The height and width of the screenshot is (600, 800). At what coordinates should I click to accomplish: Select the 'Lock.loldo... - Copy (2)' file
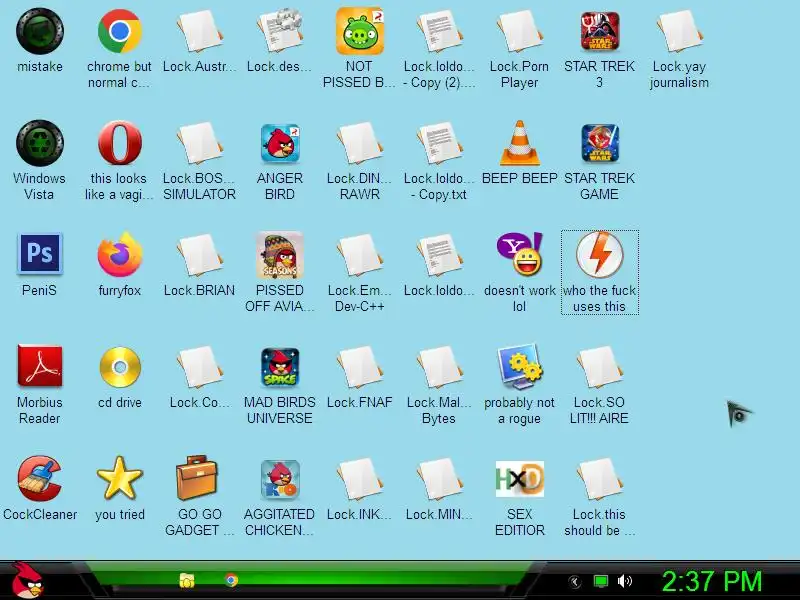point(439,32)
